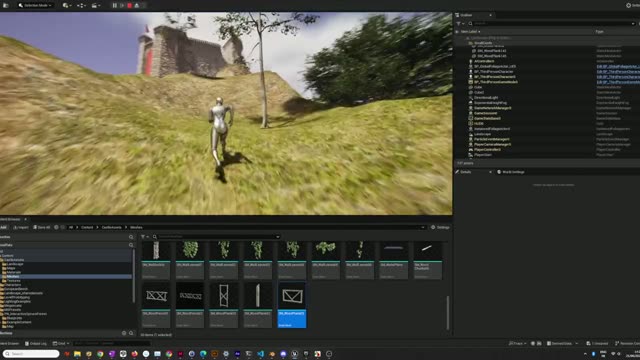Select ExponentialHeightFog in Outliner
The height and width of the screenshot is (360, 640).
[490, 103]
